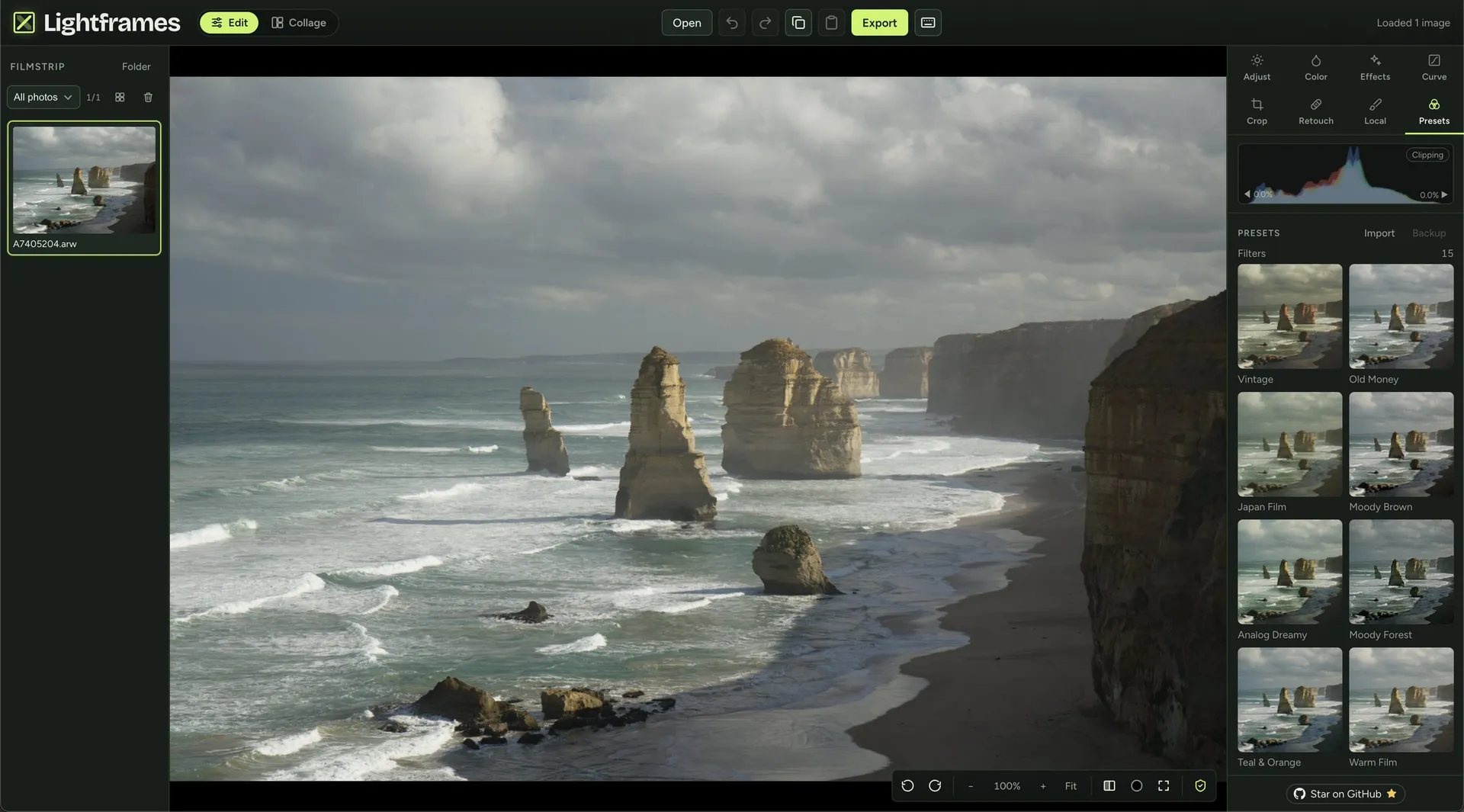Image resolution: width=1464 pixels, height=812 pixels.
Task: Switch to Edit mode
Action: pyautogui.click(x=230, y=23)
